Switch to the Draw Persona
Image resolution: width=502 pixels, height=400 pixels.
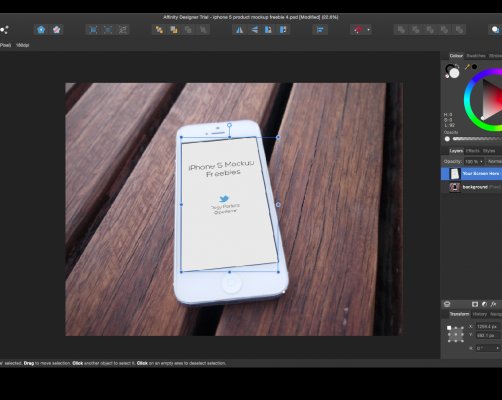41,30
